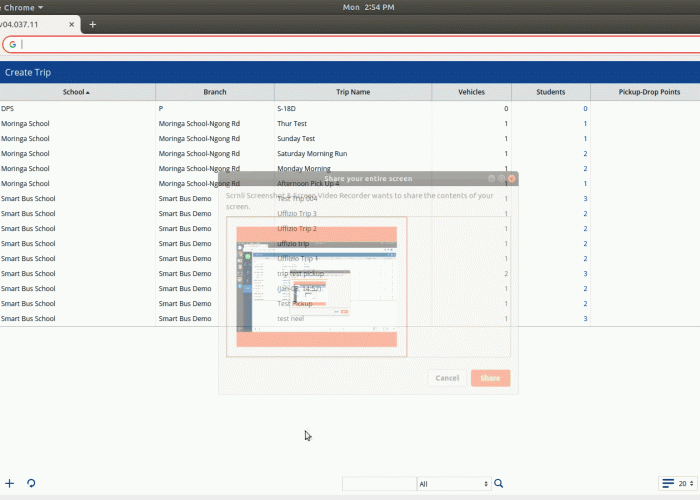This screenshot has width=700, height=500.
Task: Click the search text field at bottom
Action: point(378,484)
